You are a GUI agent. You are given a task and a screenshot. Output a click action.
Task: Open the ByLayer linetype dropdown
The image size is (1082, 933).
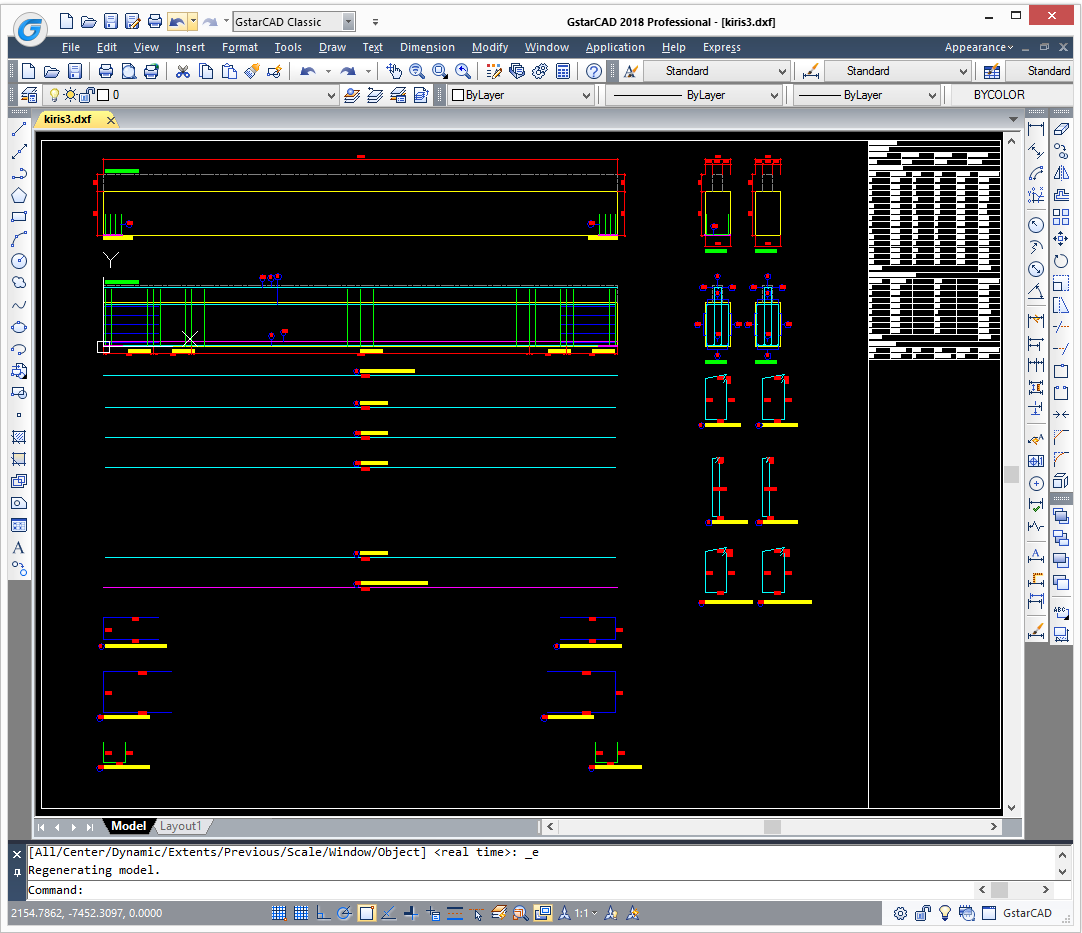tap(774, 95)
